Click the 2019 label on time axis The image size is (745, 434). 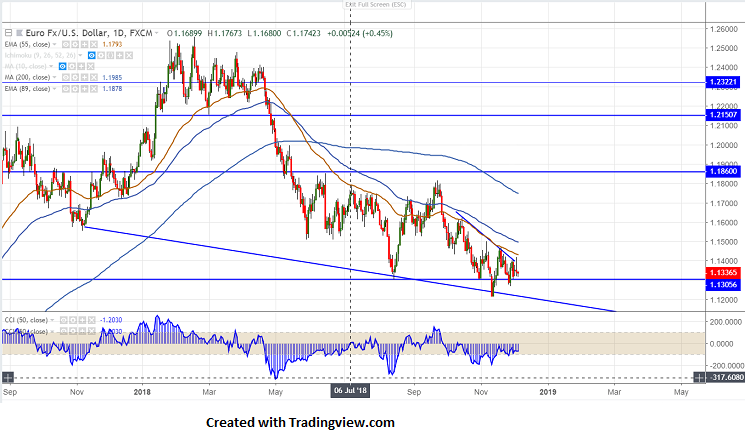(x=548, y=392)
